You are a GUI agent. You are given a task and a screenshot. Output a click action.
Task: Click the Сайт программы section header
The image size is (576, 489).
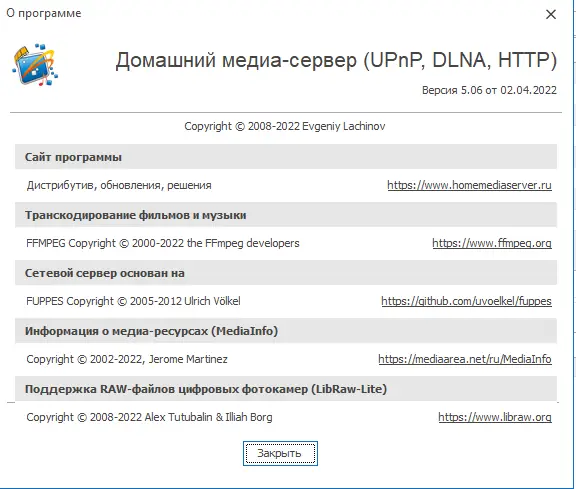pyautogui.click(x=286, y=157)
